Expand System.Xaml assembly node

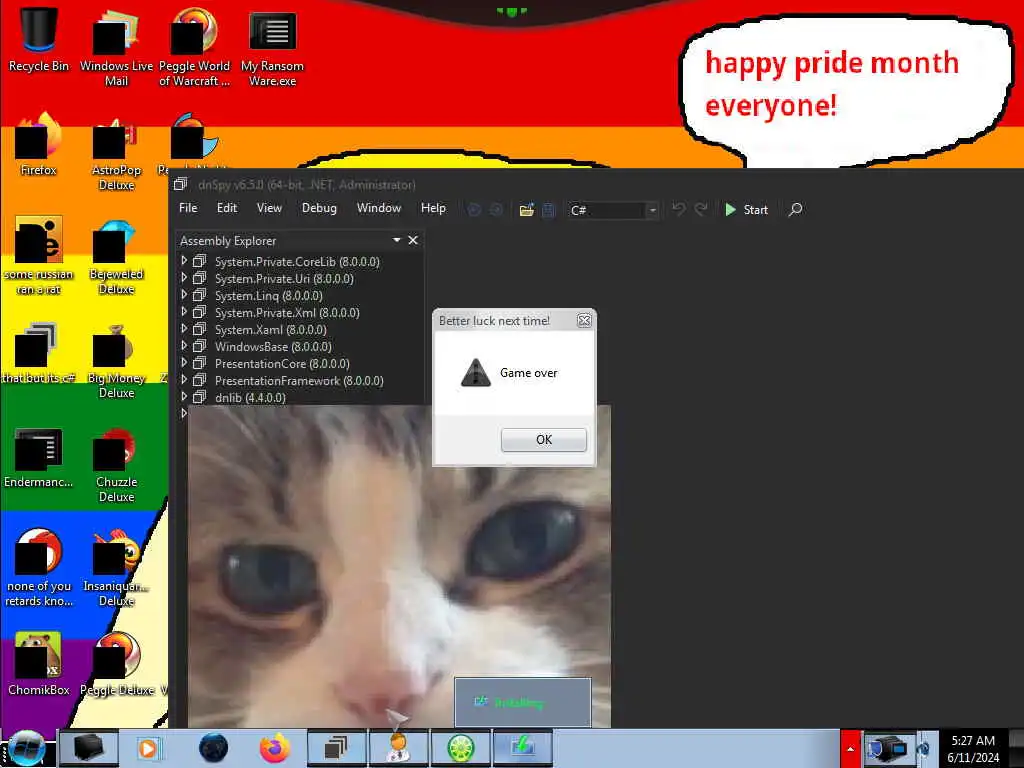click(x=184, y=328)
